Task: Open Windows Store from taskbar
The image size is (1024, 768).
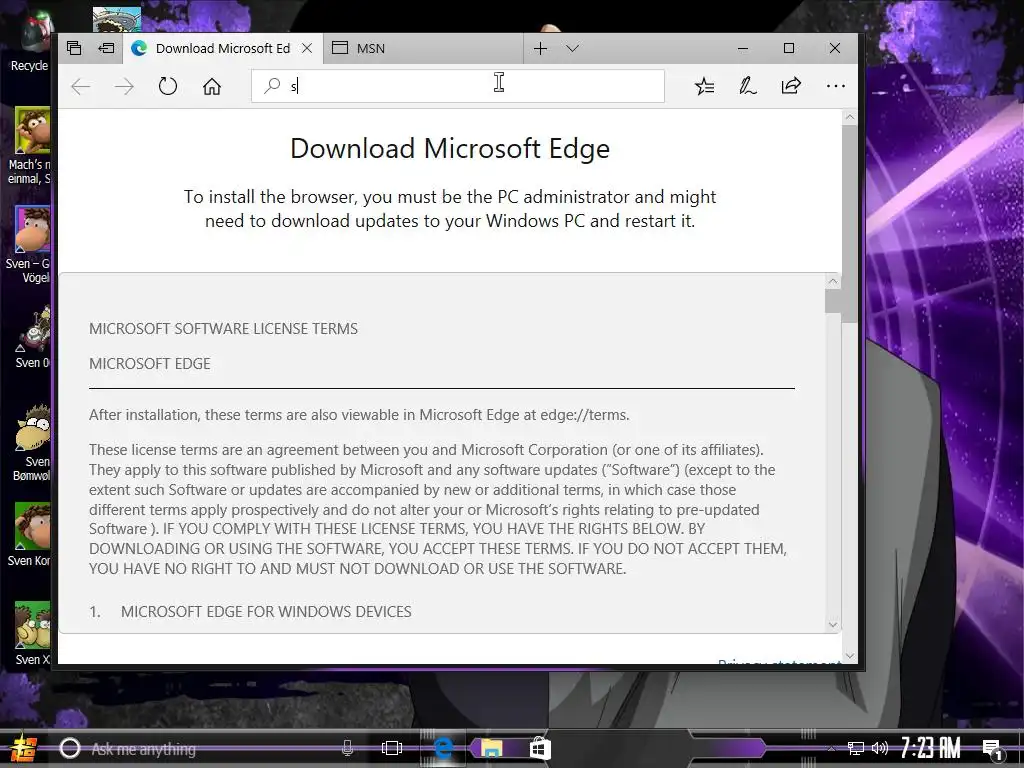Action: pos(539,748)
